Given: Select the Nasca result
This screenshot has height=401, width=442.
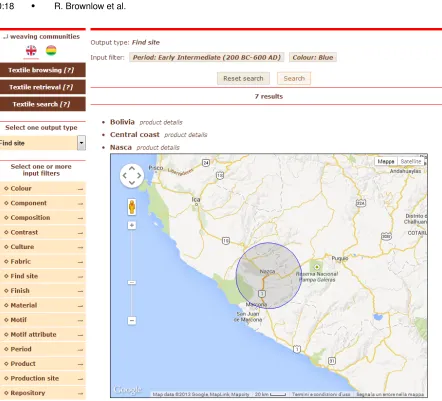Looking at the screenshot, I should pos(121,147).
